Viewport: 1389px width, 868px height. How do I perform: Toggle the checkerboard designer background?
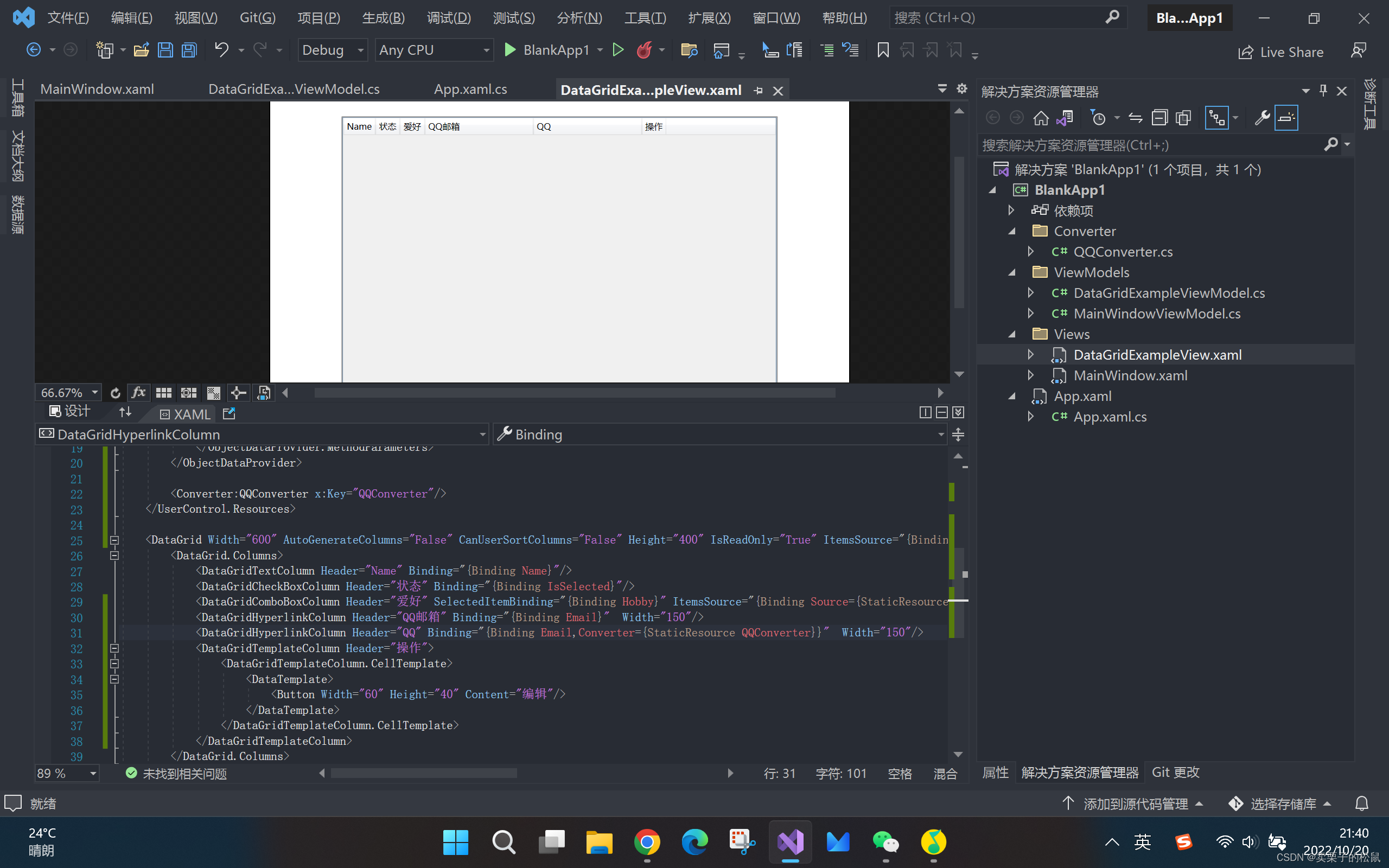[x=214, y=393]
